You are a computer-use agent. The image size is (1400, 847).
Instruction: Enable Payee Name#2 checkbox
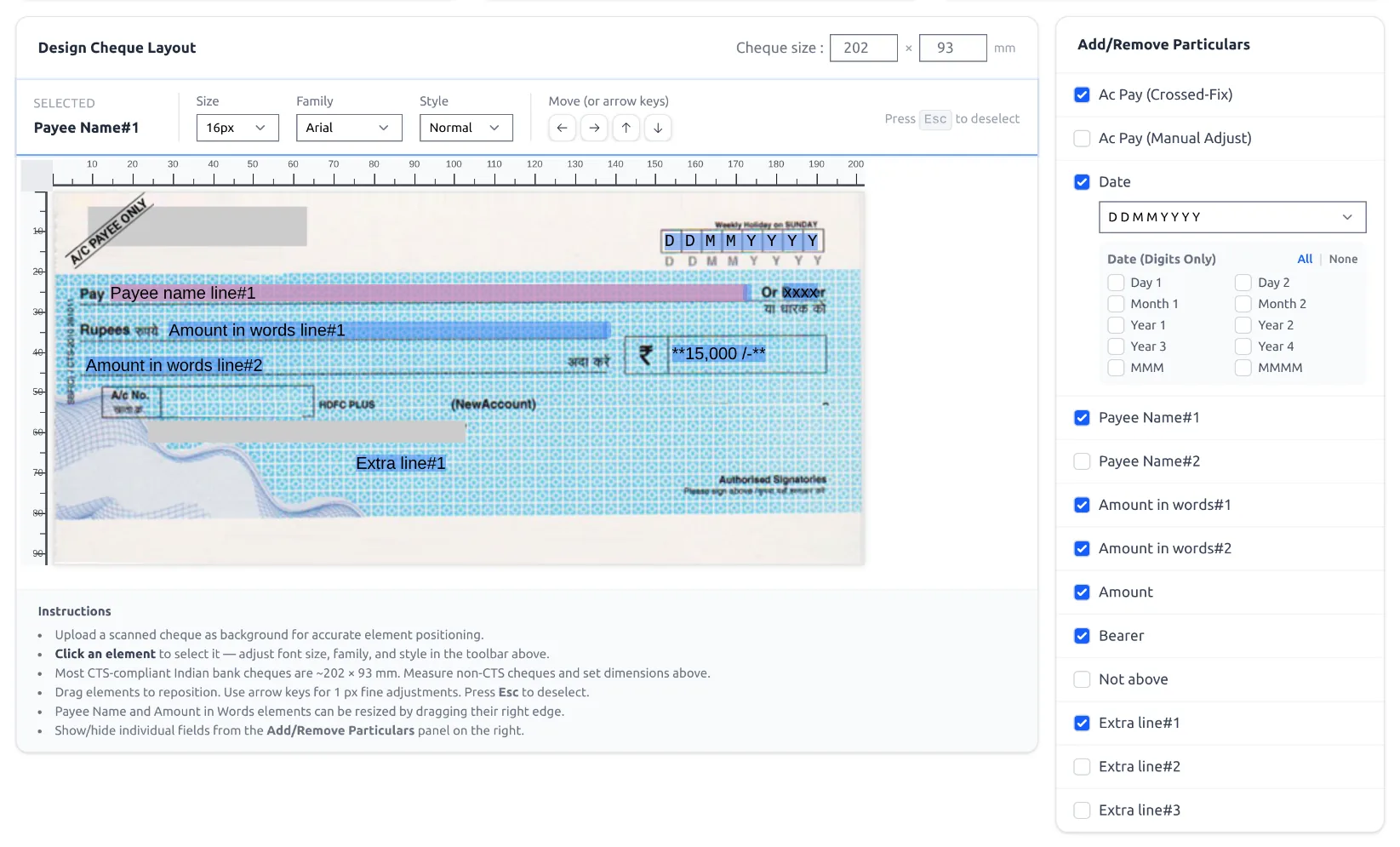[x=1082, y=461]
